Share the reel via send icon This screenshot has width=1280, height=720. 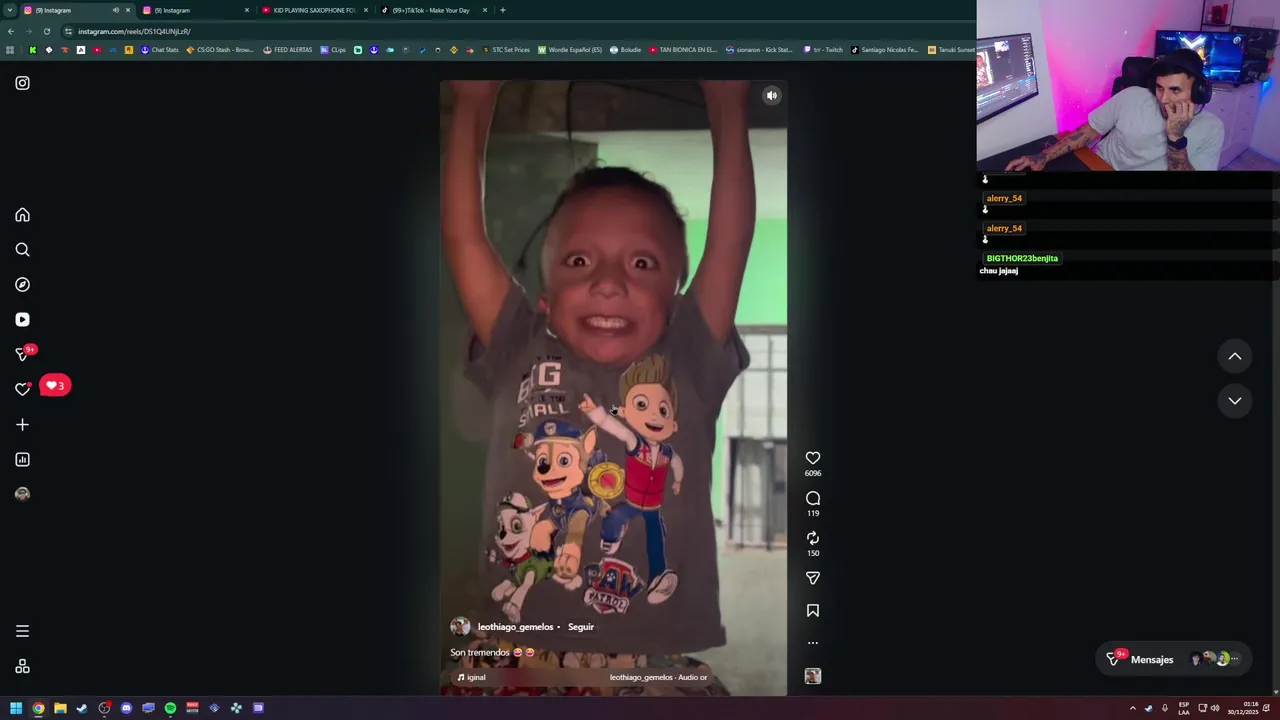(x=813, y=578)
